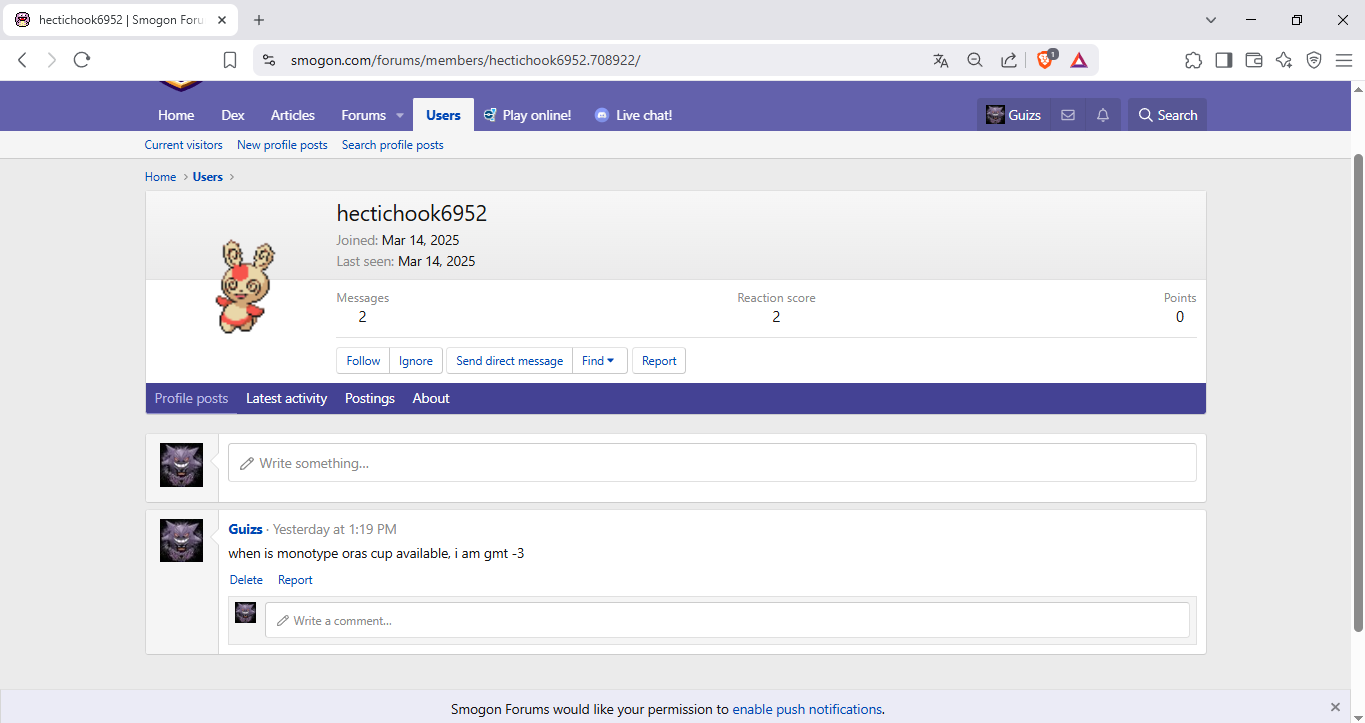The height and width of the screenshot is (723, 1365).
Task: Open Current visitors link
Action: (x=184, y=145)
